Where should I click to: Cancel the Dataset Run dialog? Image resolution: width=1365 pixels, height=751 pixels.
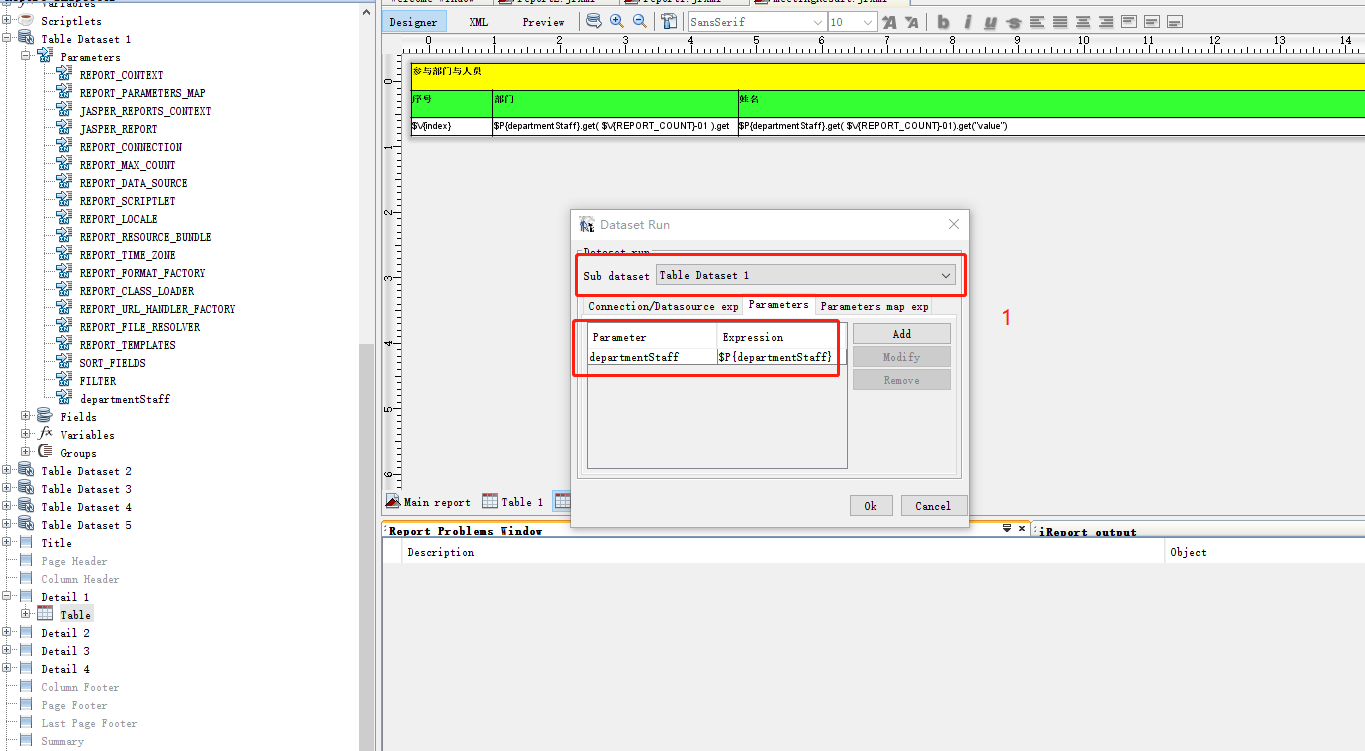(x=933, y=506)
